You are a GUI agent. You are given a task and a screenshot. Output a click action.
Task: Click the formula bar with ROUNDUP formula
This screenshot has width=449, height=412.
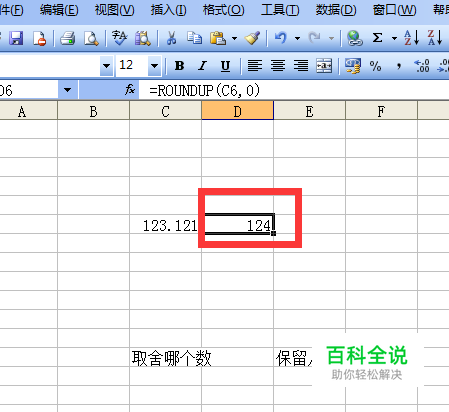click(294, 90)
